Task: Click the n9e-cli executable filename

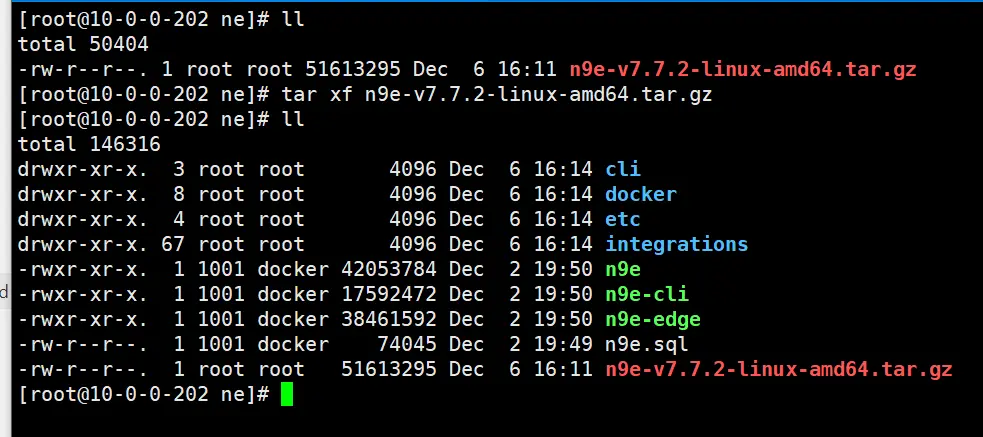Action: (646, 294)
